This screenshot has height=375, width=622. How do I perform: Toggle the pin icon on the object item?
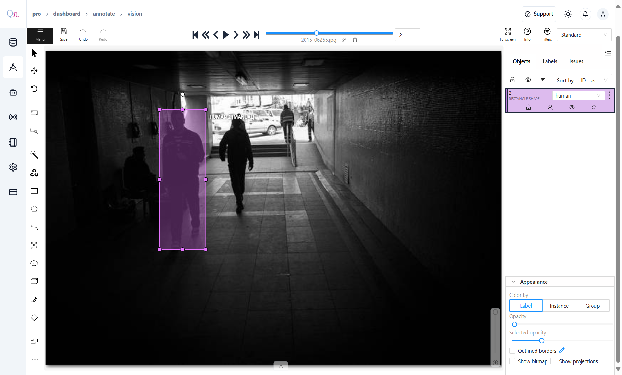[x=594, y=108]
